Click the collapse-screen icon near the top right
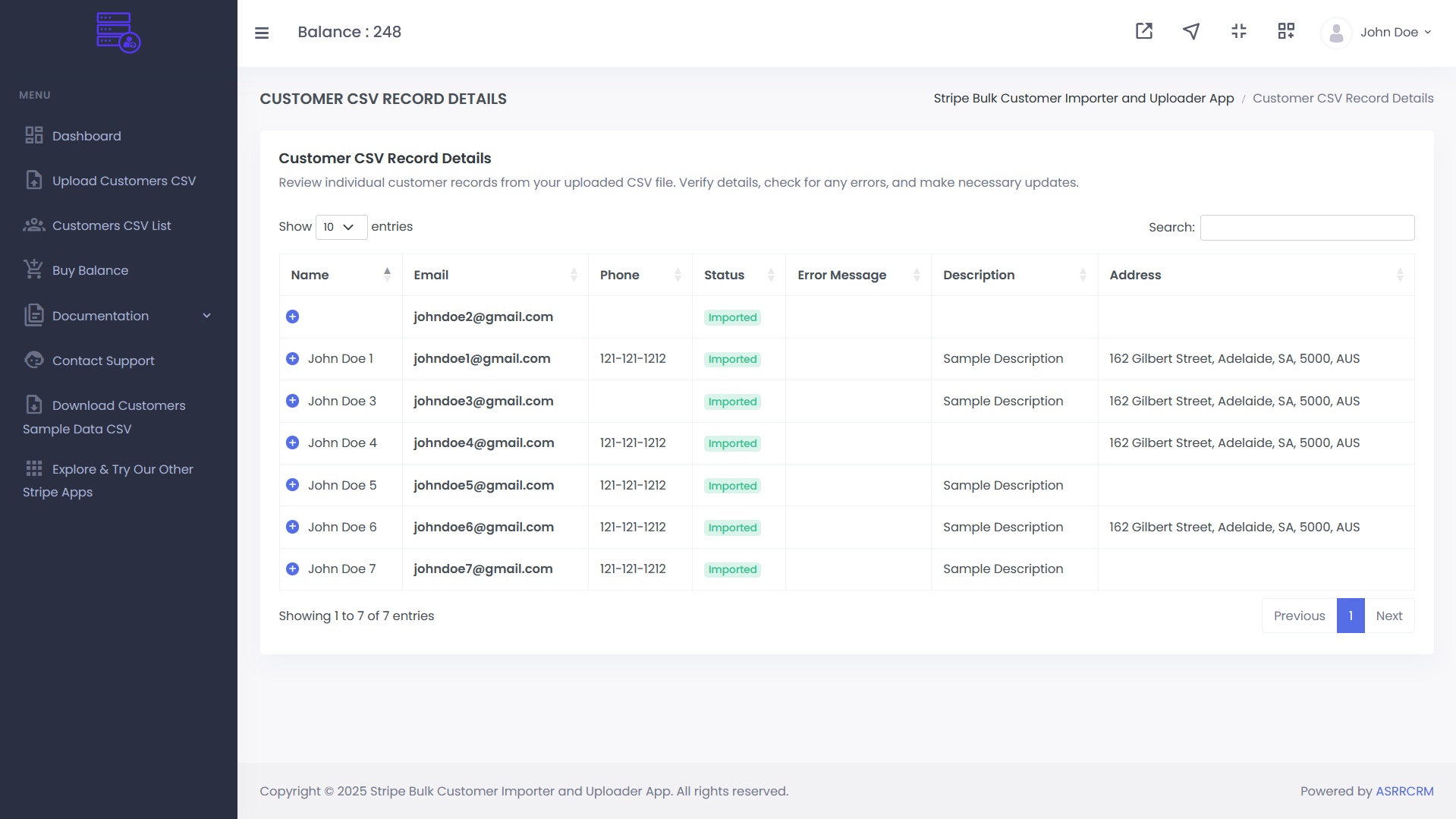The image size is (1456, 819). click(x=1238, y=31)
